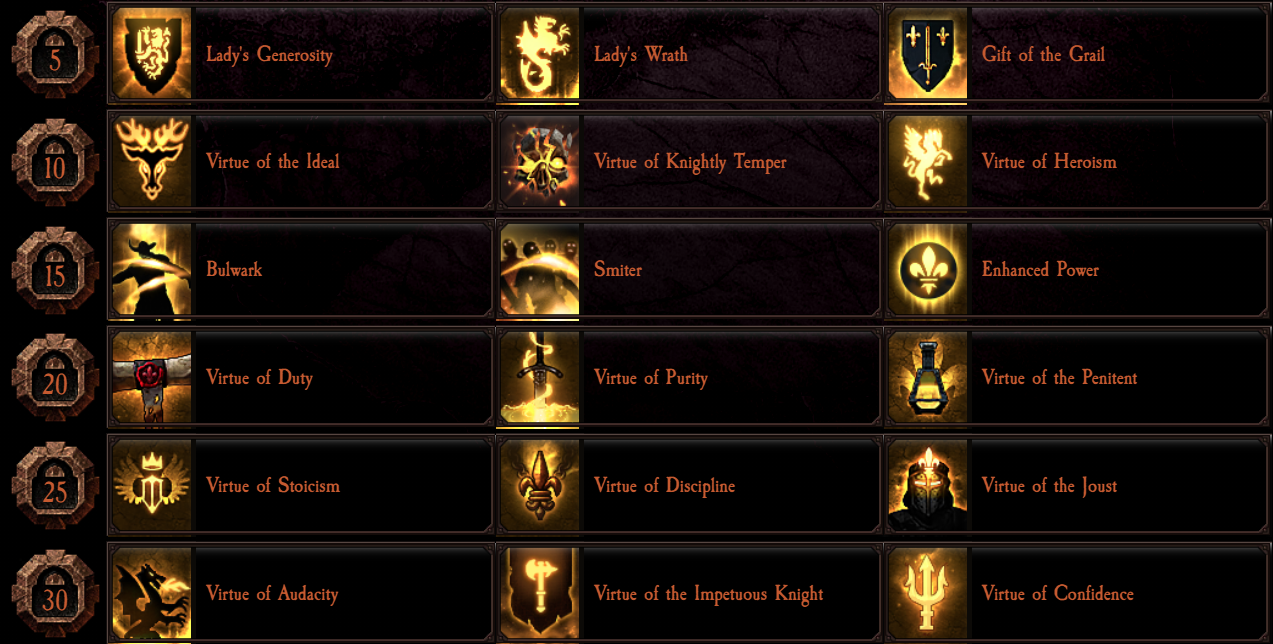Click the level 15 lock badge

[55, 272]
